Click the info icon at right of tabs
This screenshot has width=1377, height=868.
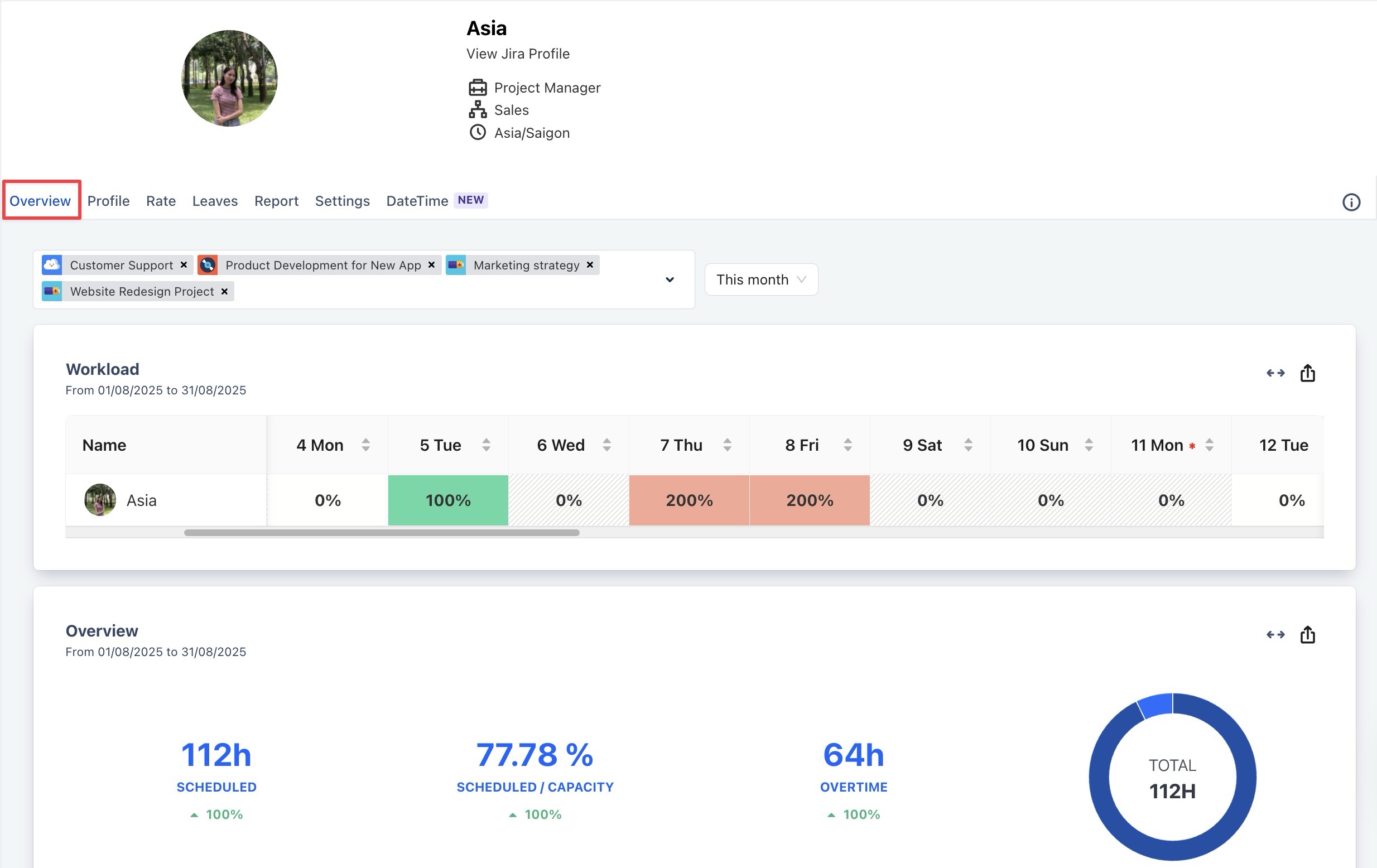click(1351, 202)
